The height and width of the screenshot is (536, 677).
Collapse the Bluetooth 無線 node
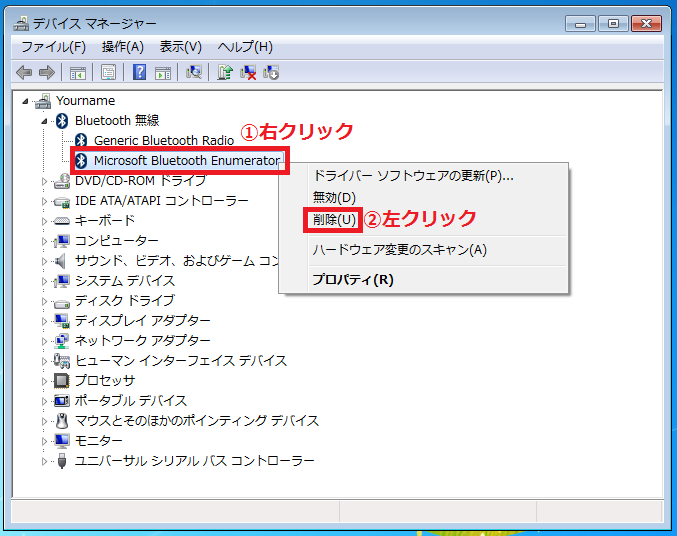[x=44, y=122]
